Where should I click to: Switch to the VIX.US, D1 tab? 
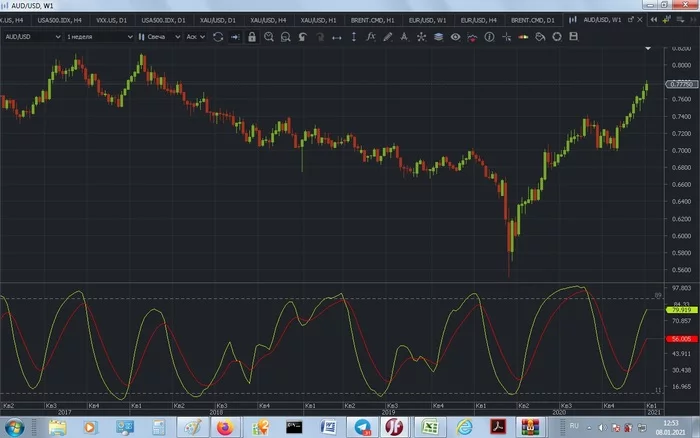point(111,20)
